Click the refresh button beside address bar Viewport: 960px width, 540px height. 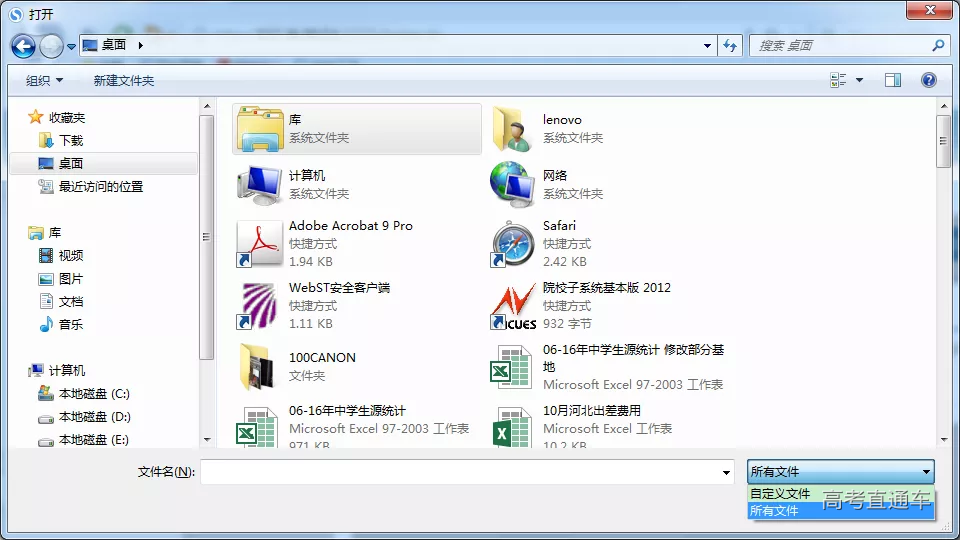pyautogui.click(x=730, y=45)
